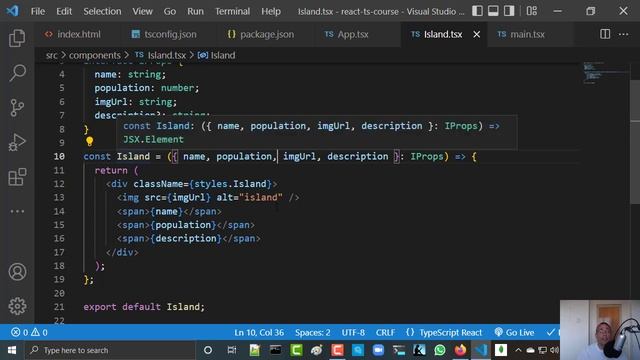Open the Run and Debug view

pyautogui.click(x=17, y=142)
